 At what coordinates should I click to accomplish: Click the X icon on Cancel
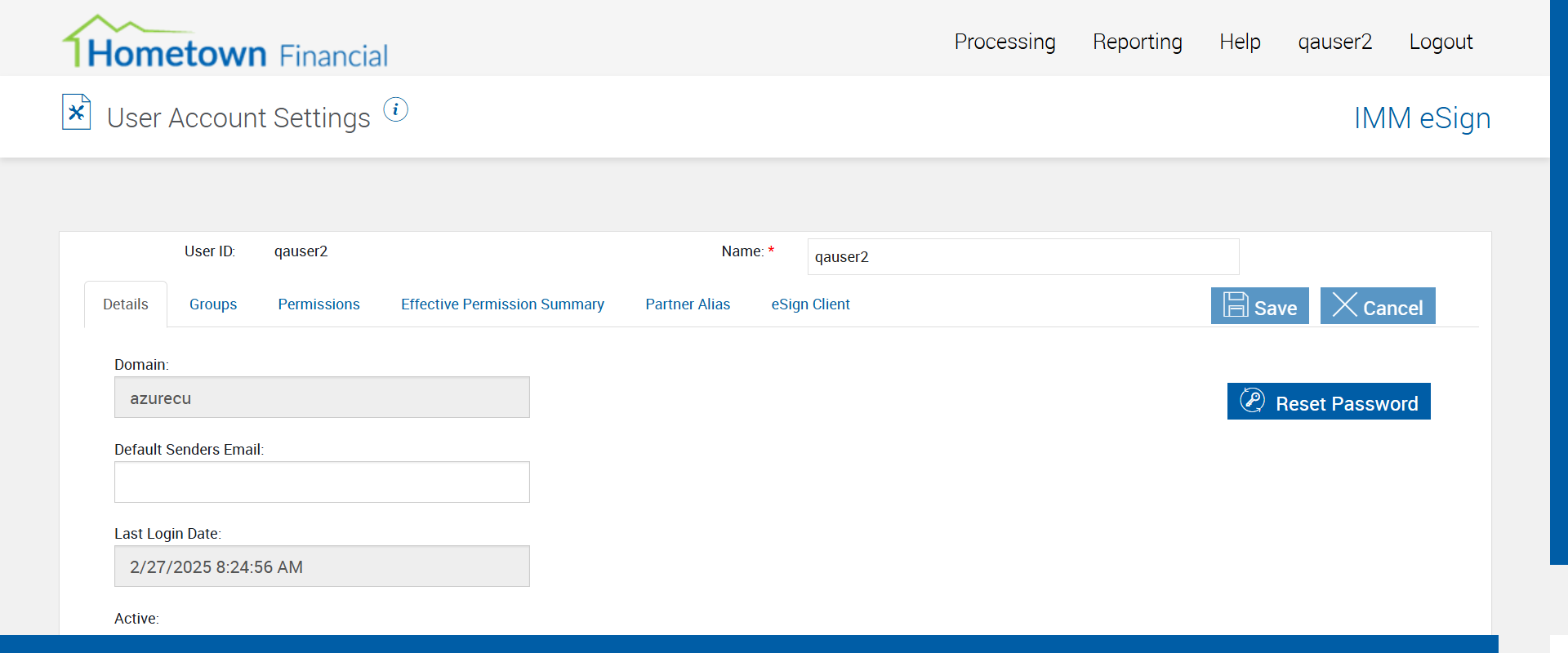click(x=1344, y=304)
